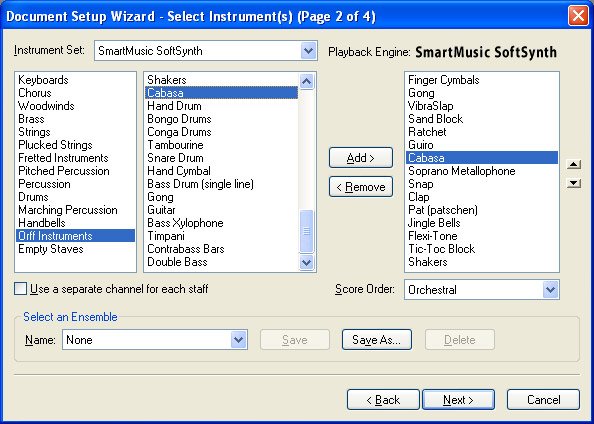This screenshot has width=594, height=424.
Task: Cancel the setup wizard
Action: pyautogui.click(x=543, y=400)
